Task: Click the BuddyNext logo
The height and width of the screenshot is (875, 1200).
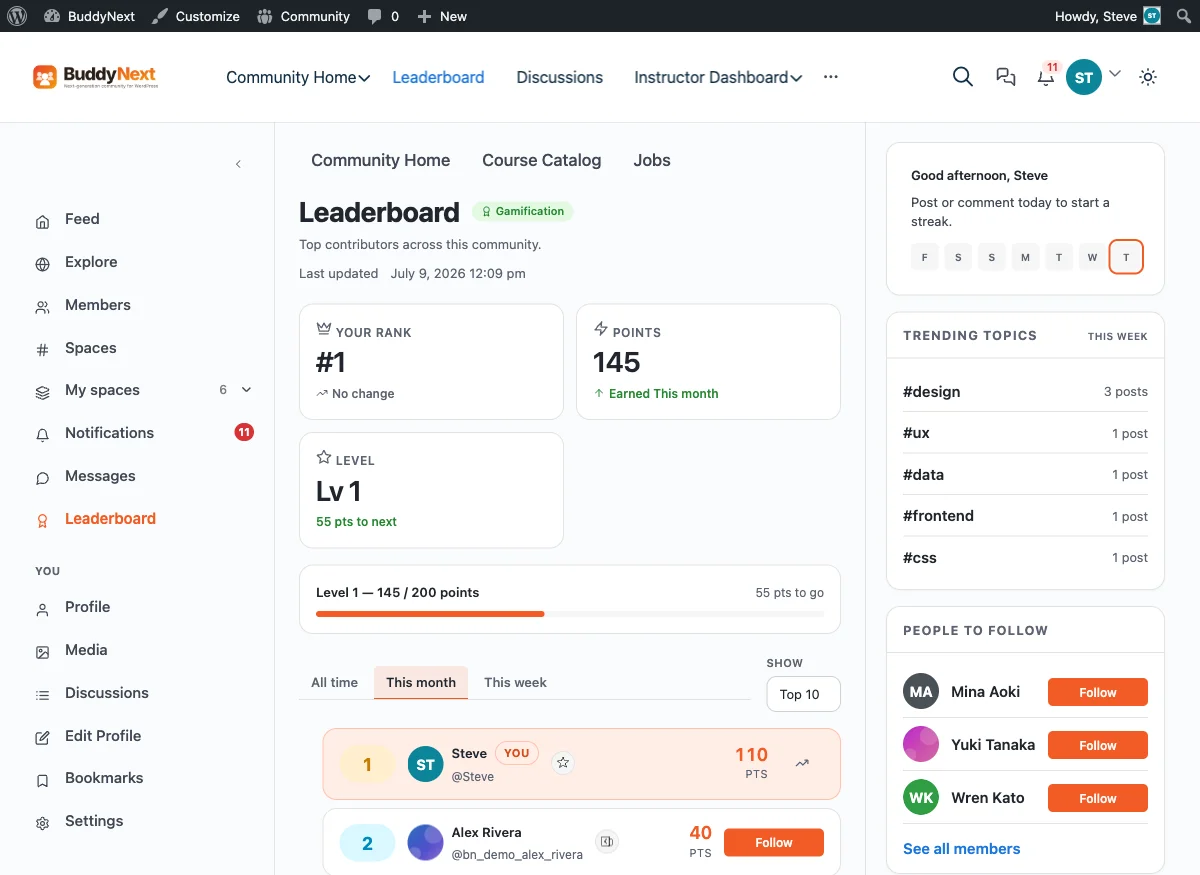Action: (x=95, y=77)
